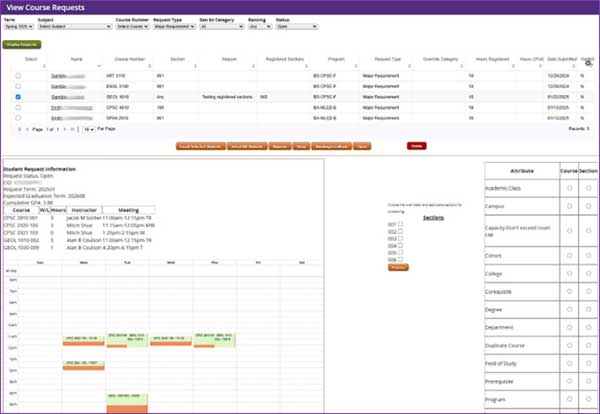Viewport: 600px width, 414px height.
Task: Go to the next results page
Action: point(65,129)
